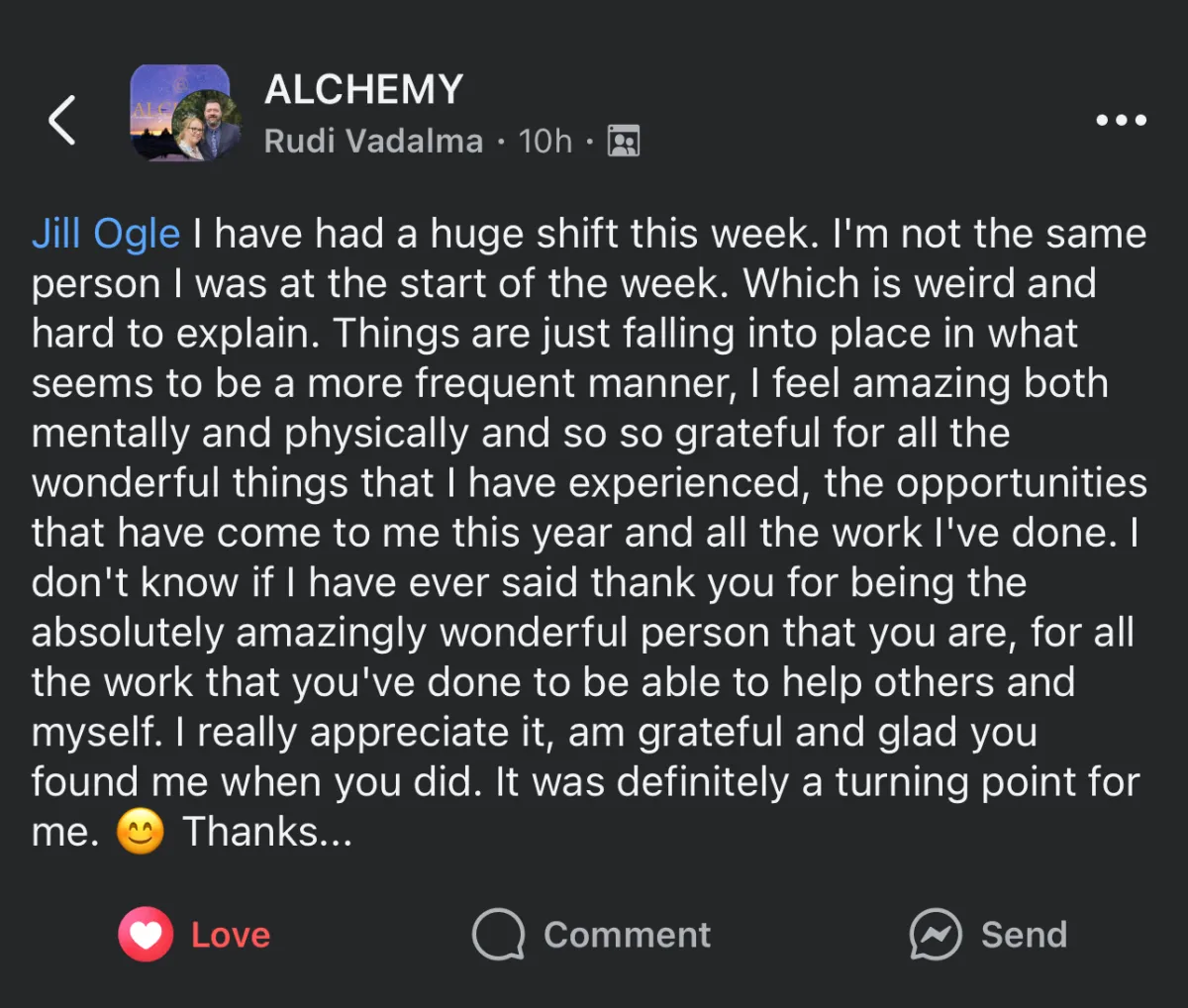Toggle the Love reaction heart icon
This screenshot has width=1188, height=1008.
(146, 935)
